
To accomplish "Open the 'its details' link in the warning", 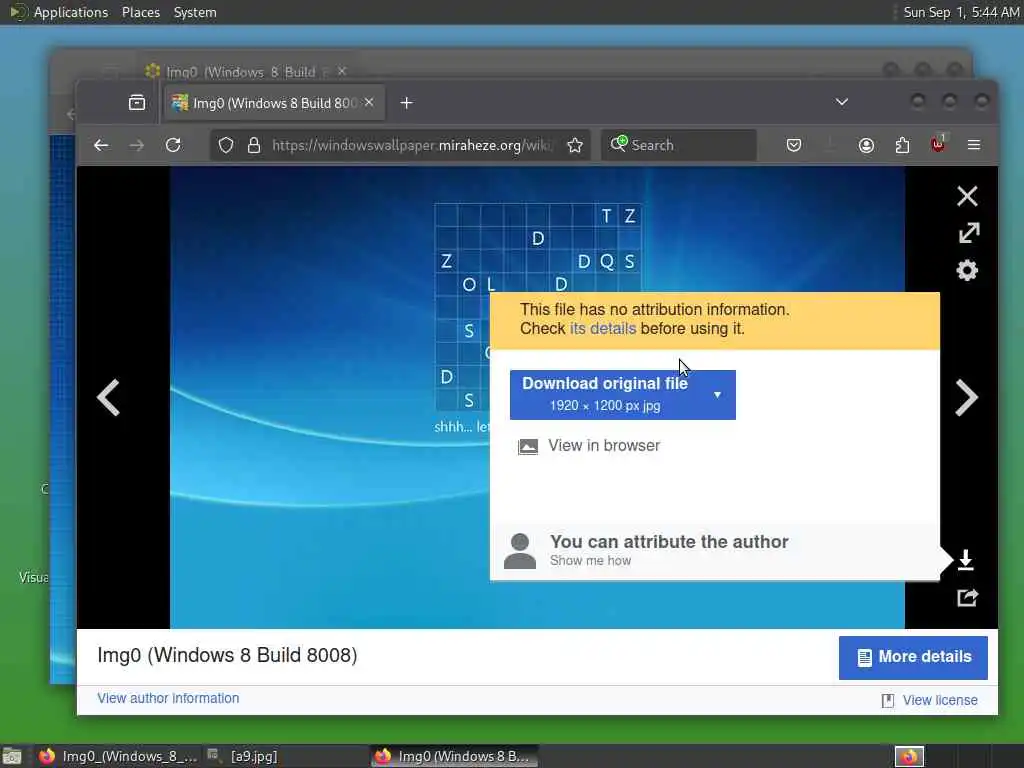I will [603, 328].
